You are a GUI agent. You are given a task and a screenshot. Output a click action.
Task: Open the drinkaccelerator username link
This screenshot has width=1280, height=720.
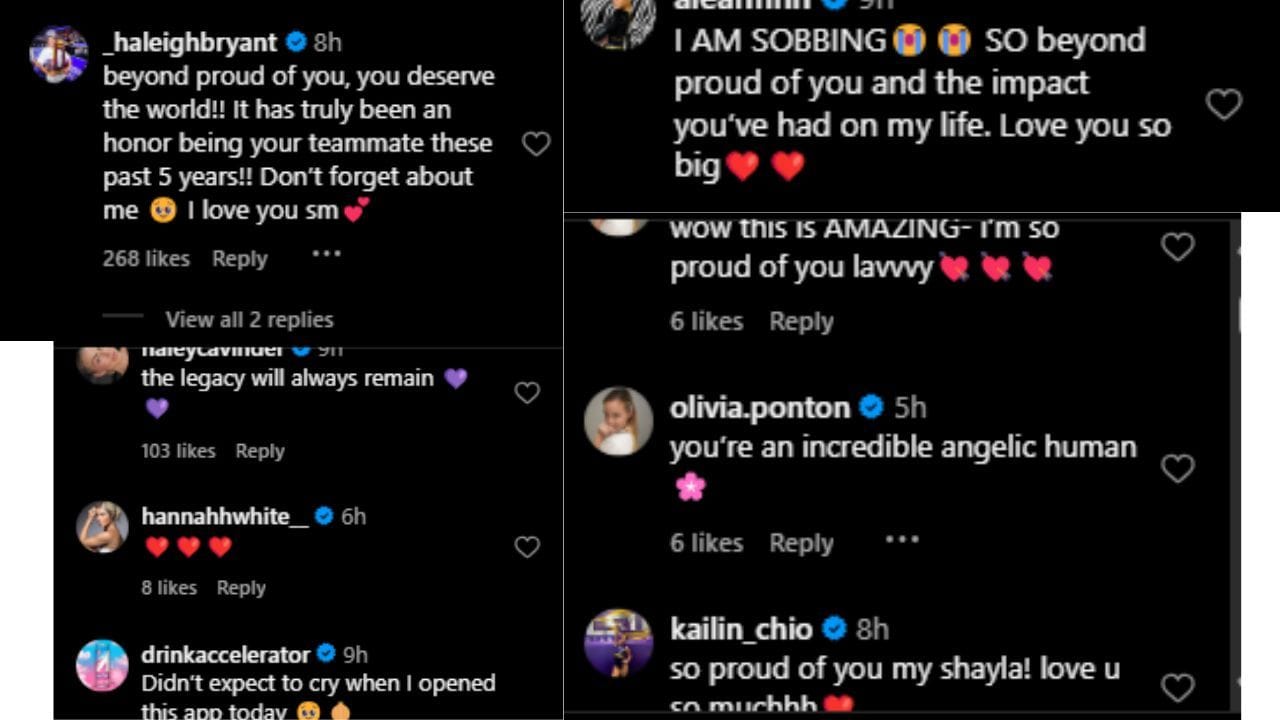click(x=226, y=655)
